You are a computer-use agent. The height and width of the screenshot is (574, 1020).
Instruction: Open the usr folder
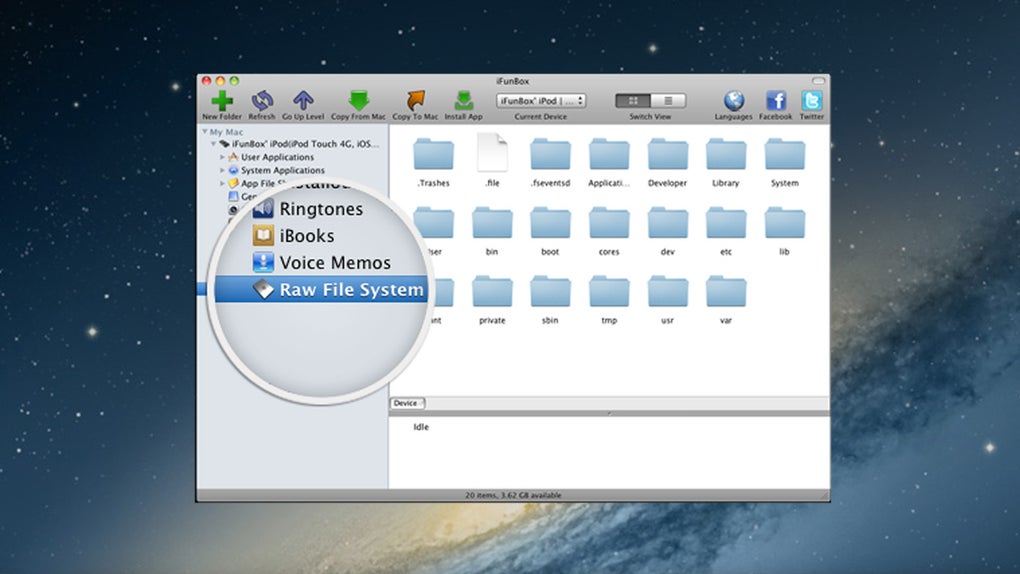pos(667,292)
